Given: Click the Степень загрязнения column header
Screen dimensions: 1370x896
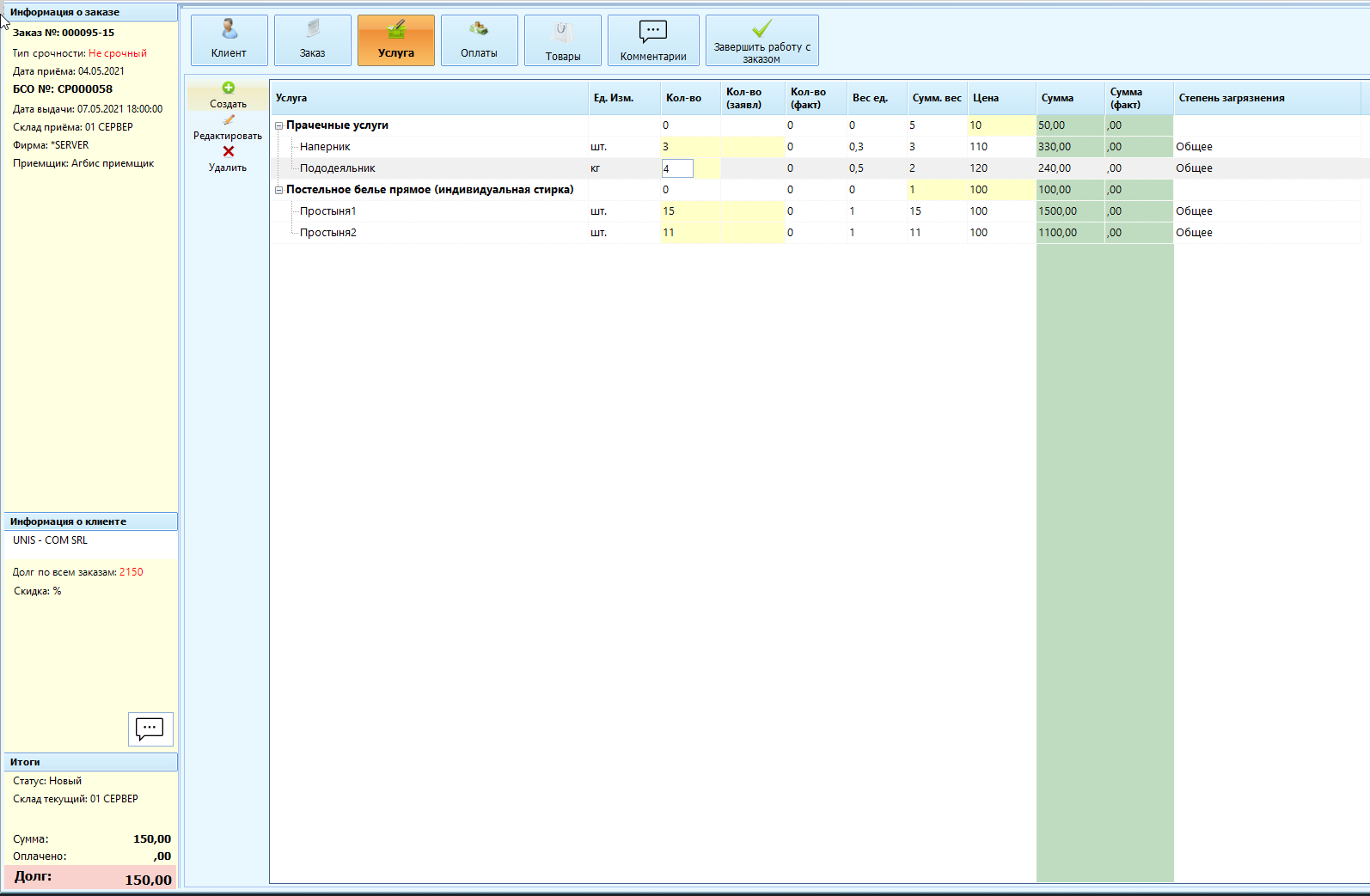Looking at the screenshot, I should point(1267,98).
